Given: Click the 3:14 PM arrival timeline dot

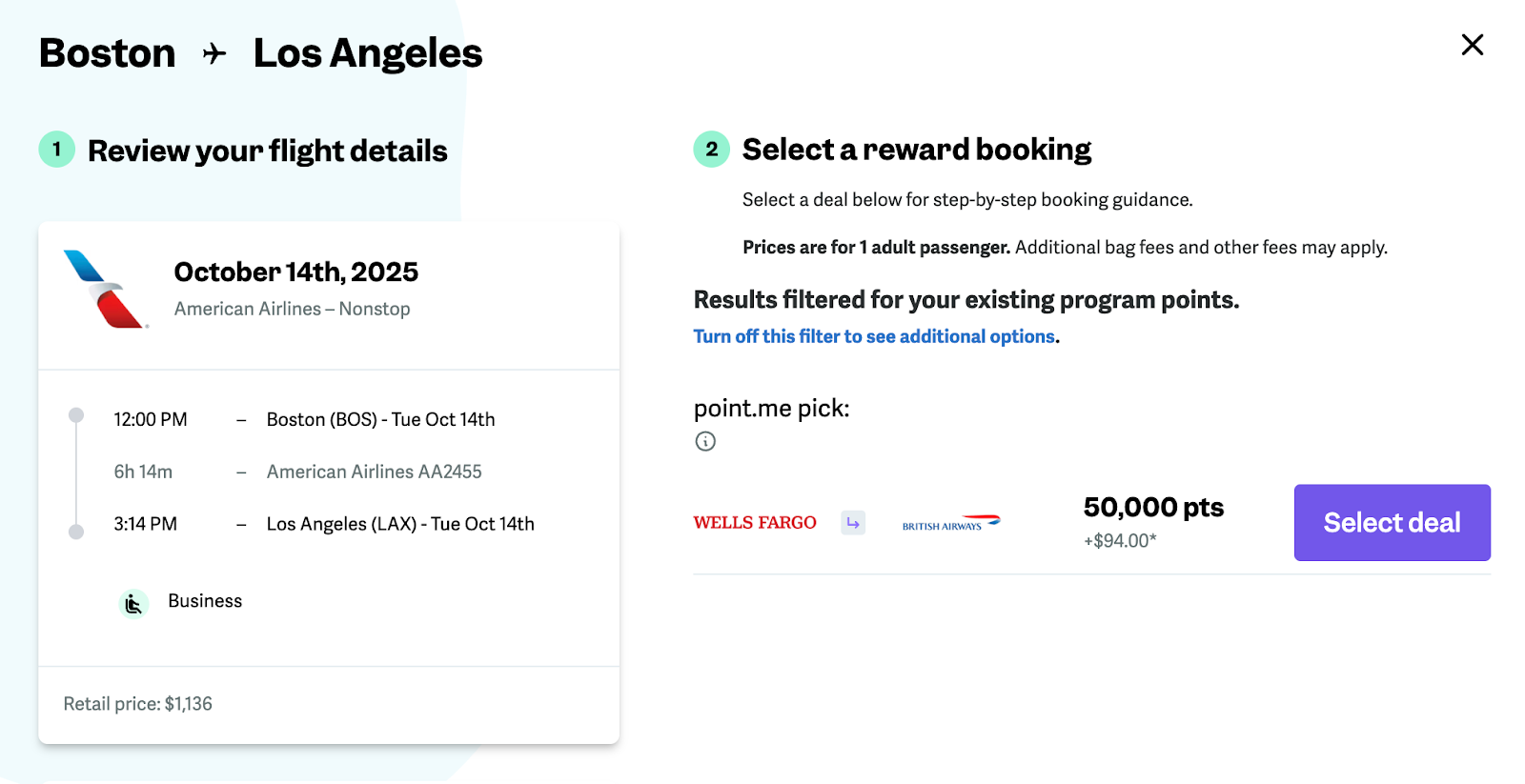Looking at the screenshot, I should [x=76, y=532].
